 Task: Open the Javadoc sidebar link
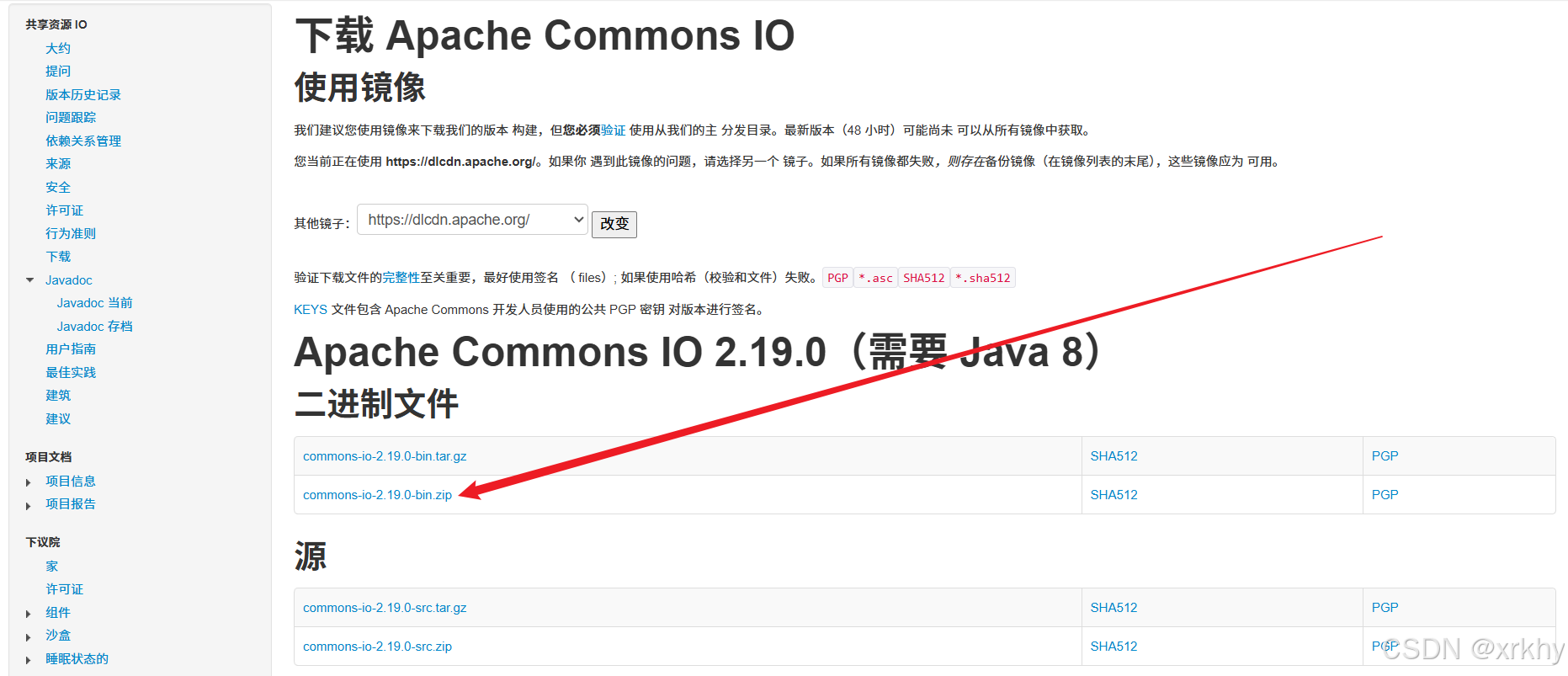(x=69, y=280)
